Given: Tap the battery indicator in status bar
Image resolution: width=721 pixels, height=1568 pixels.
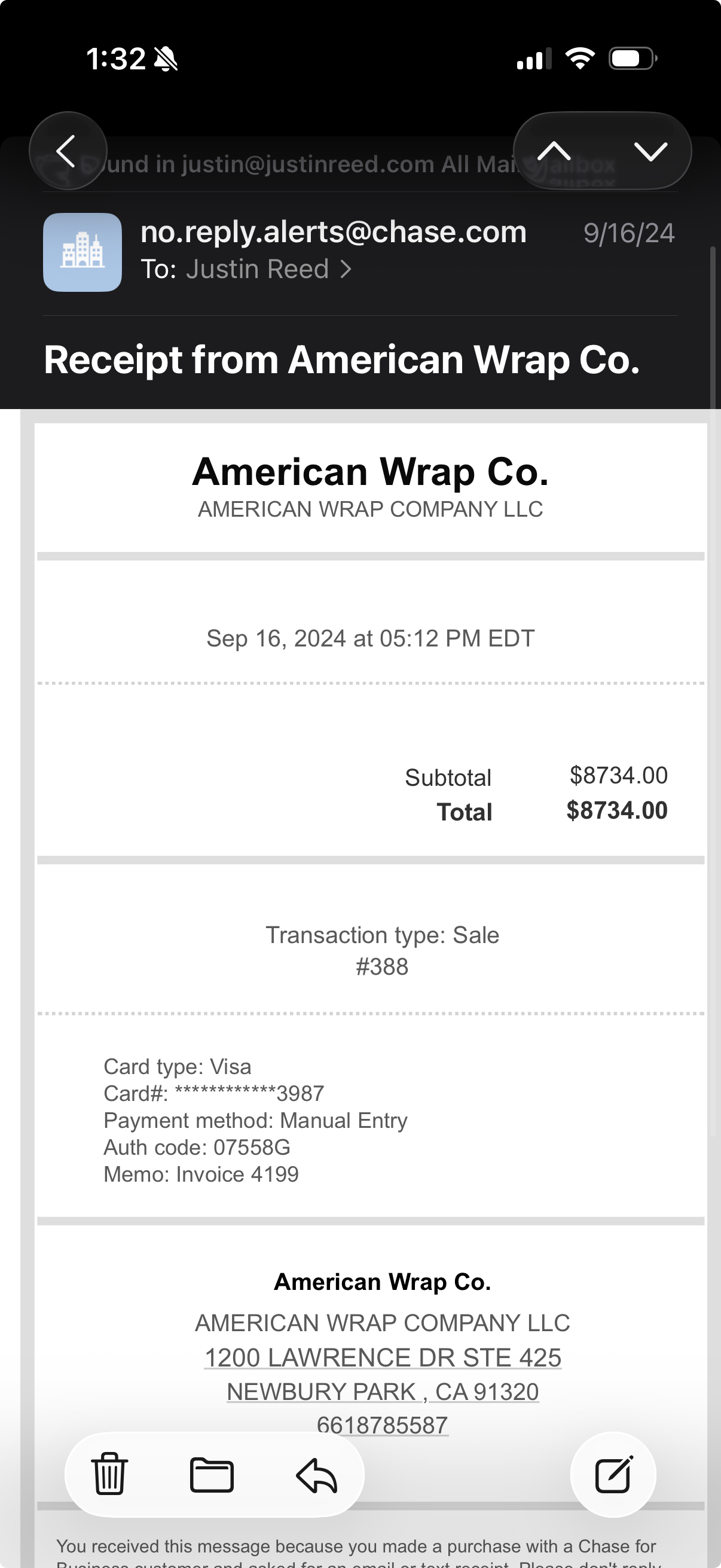Looking at the screenshot, I should 633,59.
